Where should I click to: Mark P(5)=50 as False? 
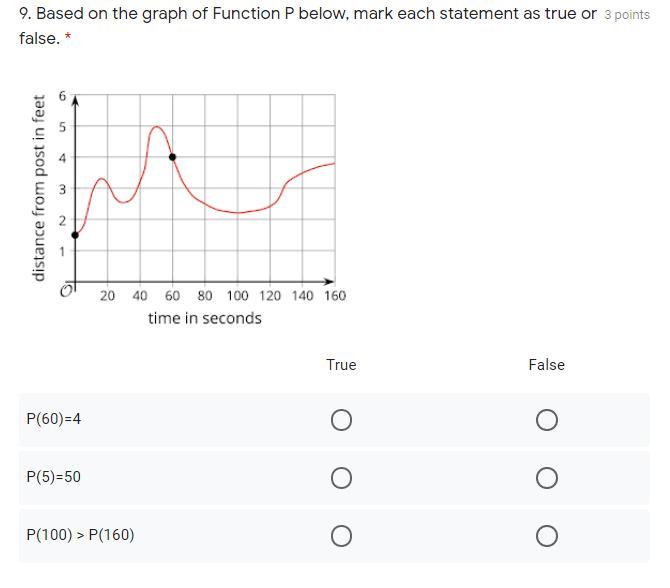point(546,478)
